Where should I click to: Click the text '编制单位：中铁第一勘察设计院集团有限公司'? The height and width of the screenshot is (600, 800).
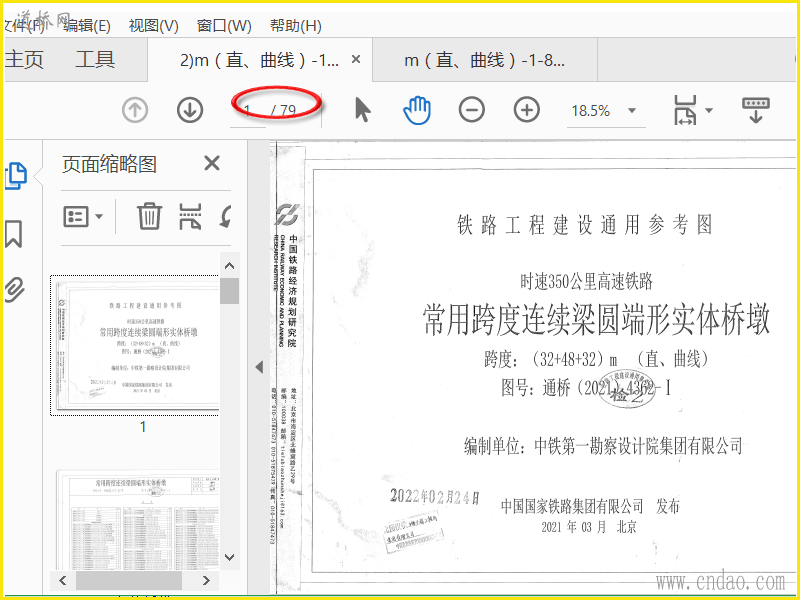[603, 446]
